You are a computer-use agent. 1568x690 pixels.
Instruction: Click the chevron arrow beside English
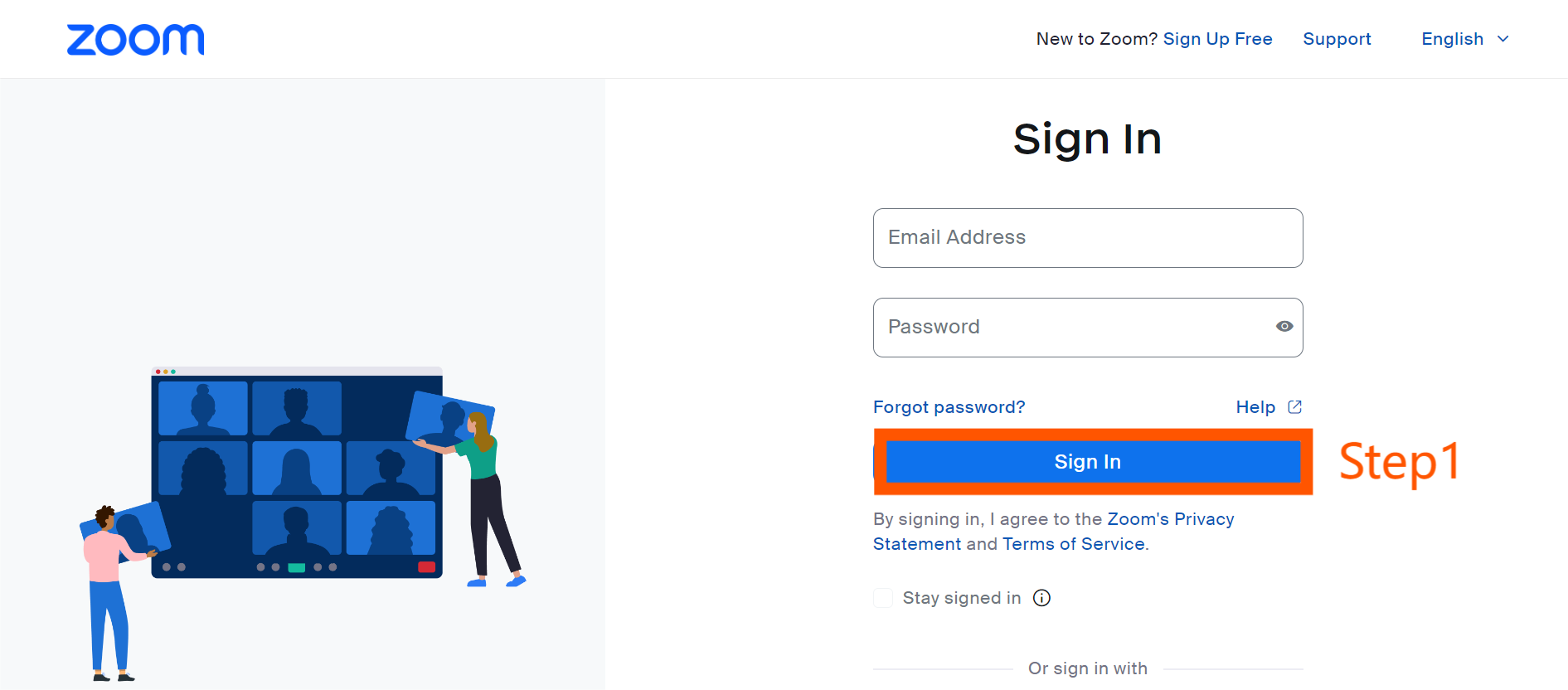1502,39
